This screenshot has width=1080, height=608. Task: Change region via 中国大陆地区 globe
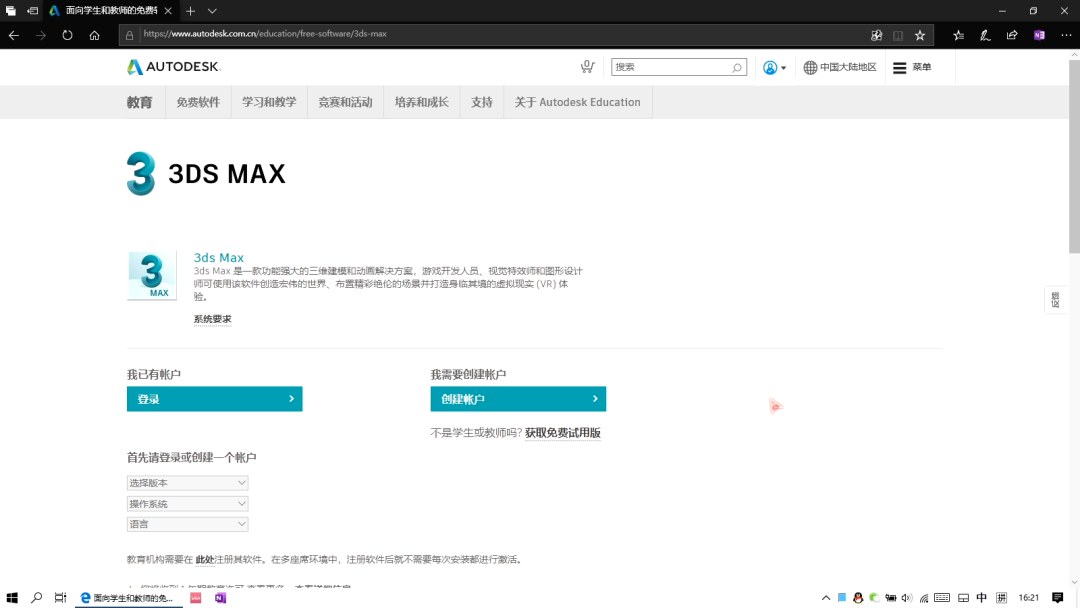[840, 67]
